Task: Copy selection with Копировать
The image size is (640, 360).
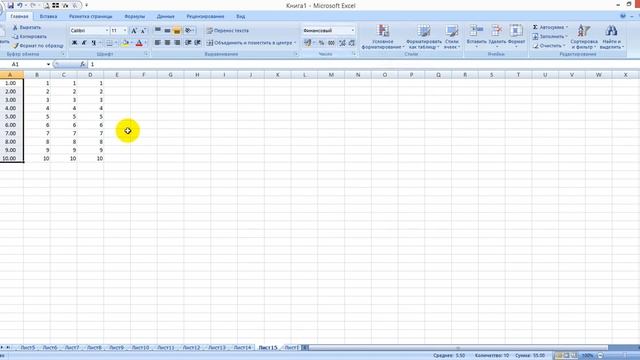Action: 29,36
